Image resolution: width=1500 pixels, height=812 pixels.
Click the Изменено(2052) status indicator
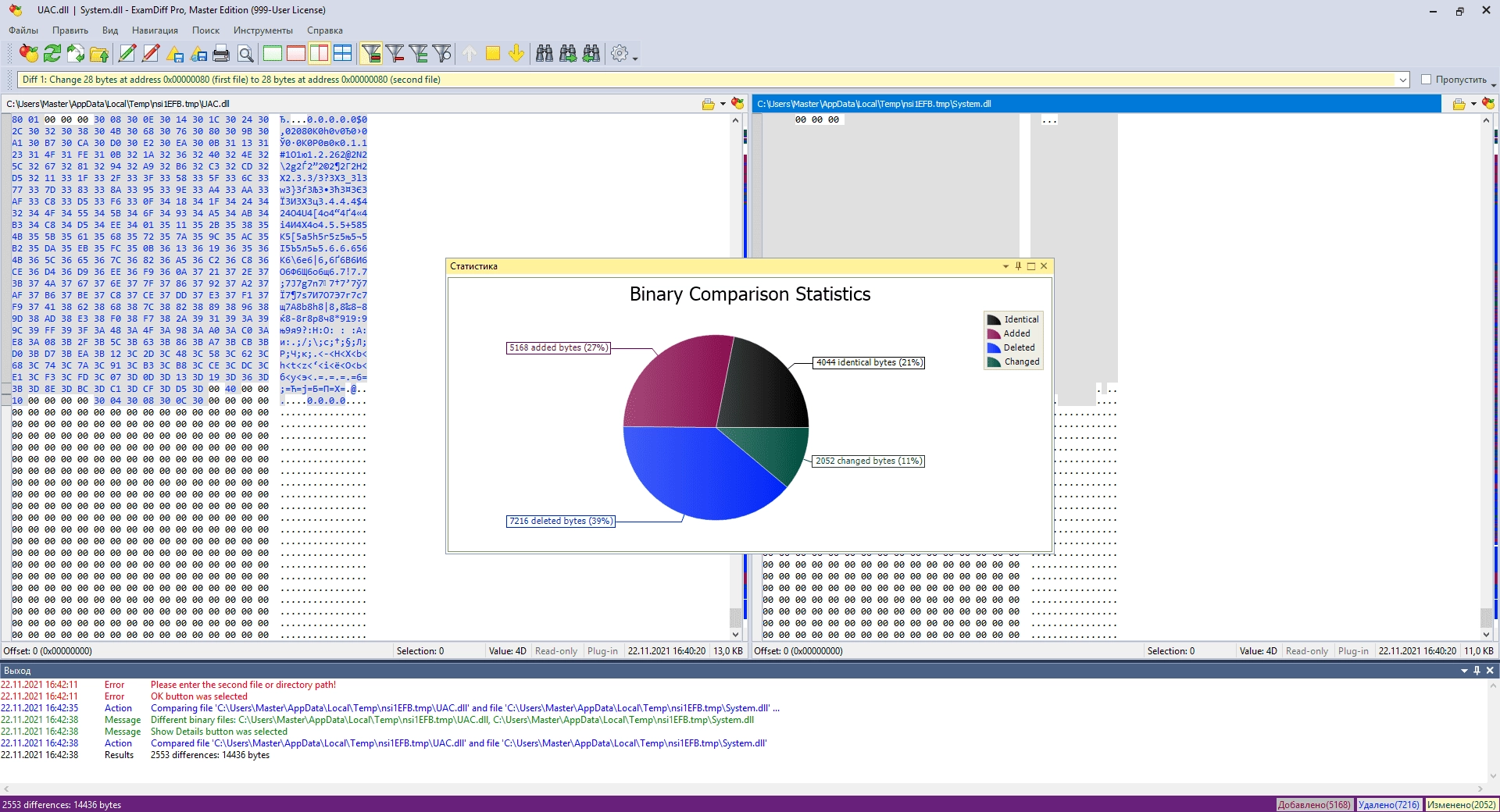1461,804
